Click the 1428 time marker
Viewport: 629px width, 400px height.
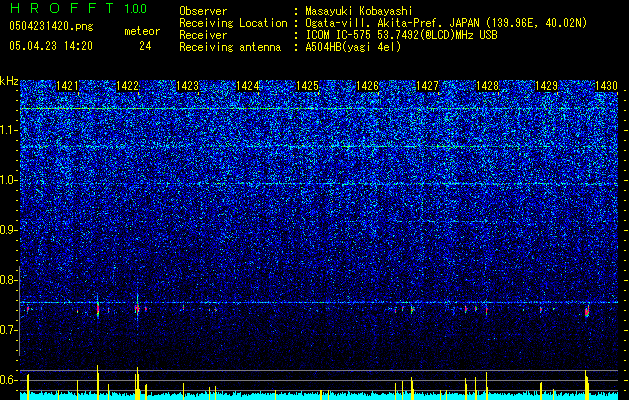point(487,86)
